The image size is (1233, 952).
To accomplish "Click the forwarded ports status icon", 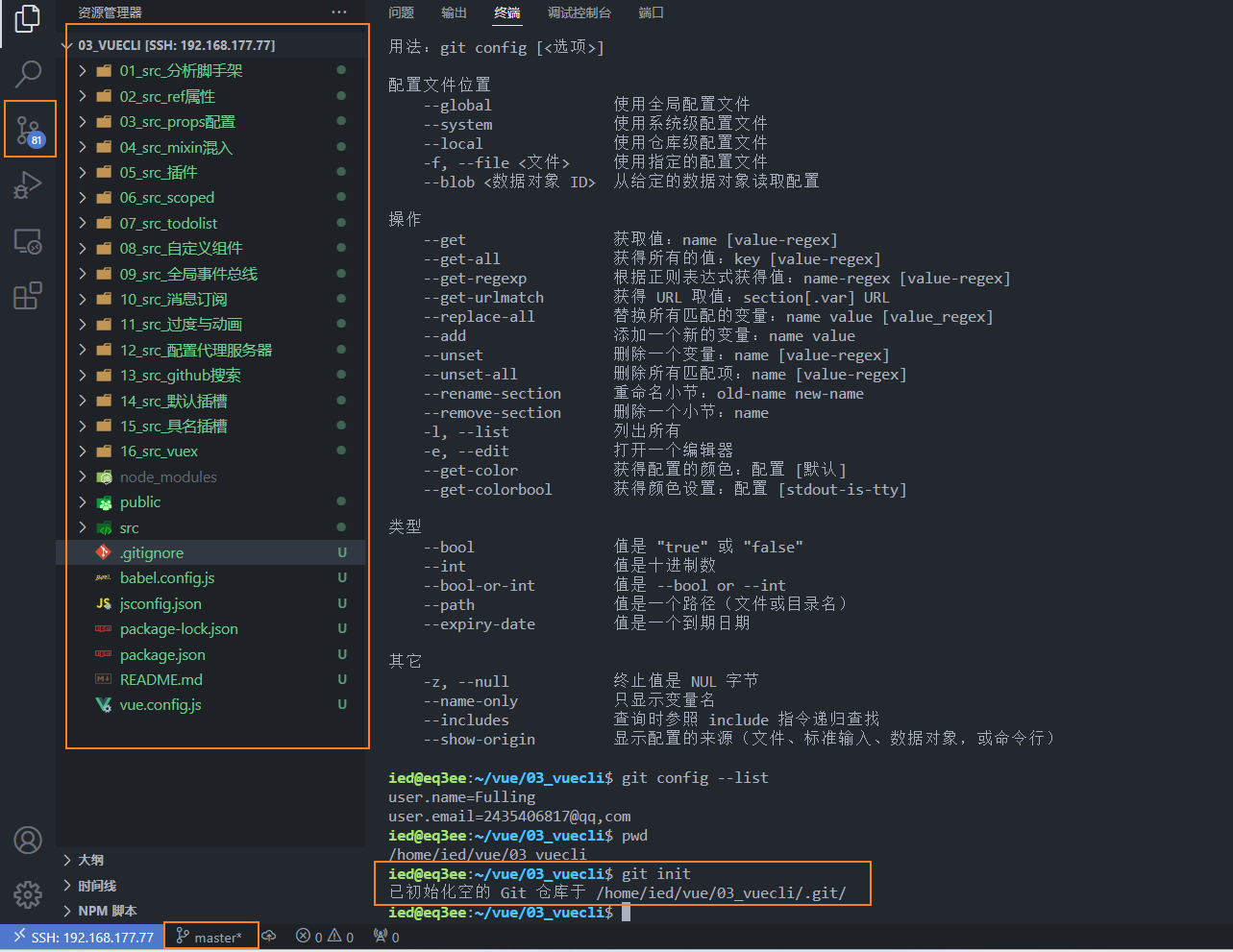I will pos(386,937).
